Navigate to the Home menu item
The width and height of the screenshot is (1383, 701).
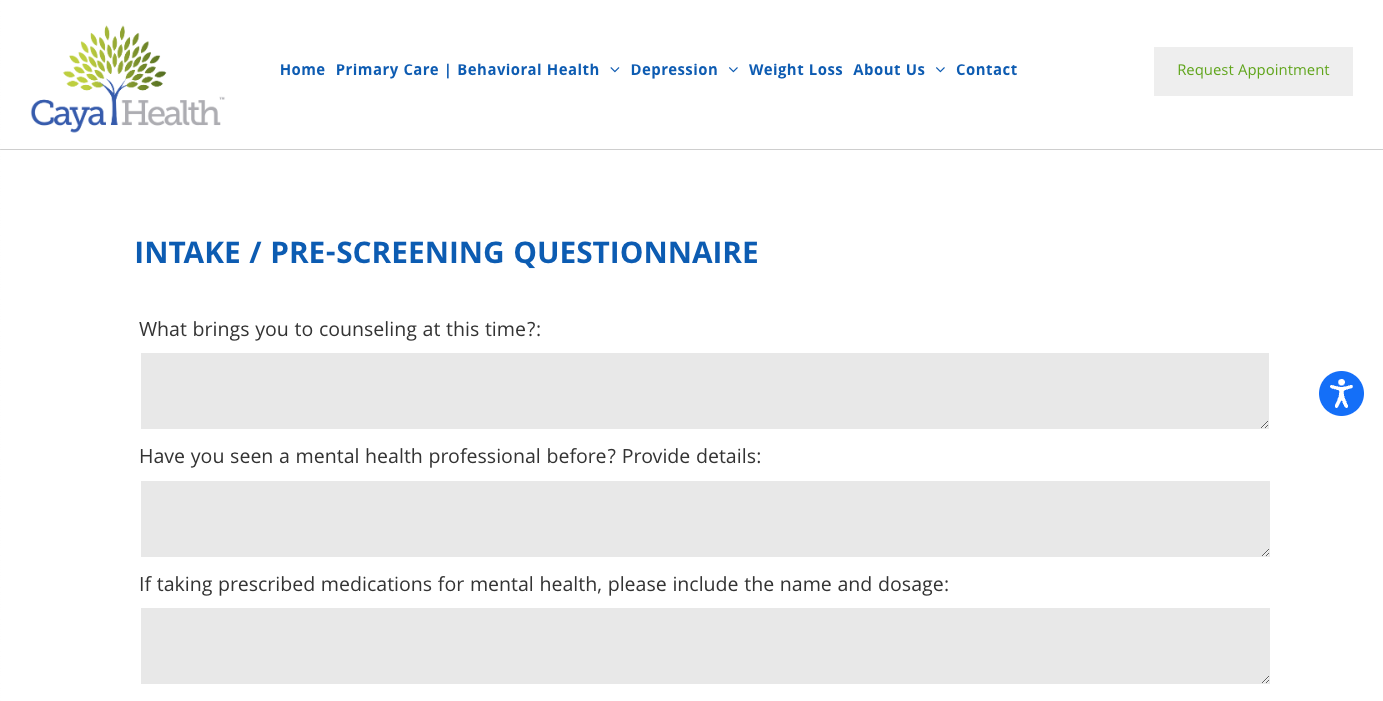tap(302, 69)
